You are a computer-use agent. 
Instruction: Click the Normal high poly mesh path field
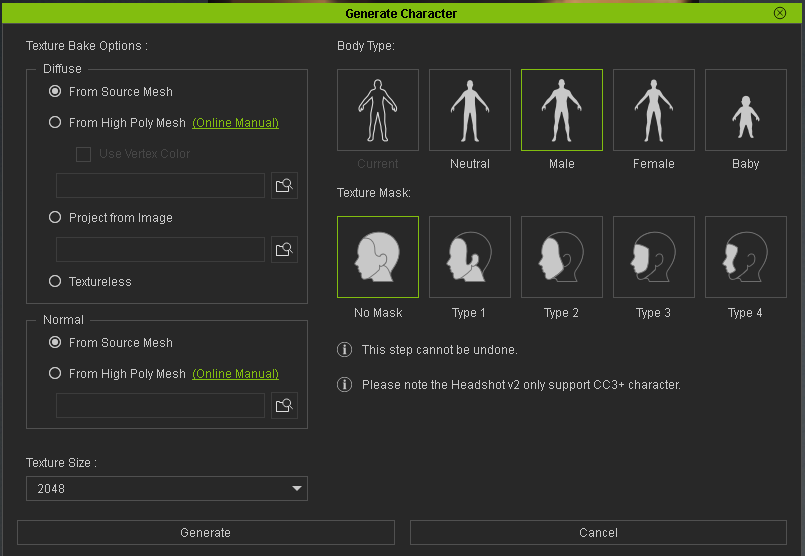click(x=160, y=406)
